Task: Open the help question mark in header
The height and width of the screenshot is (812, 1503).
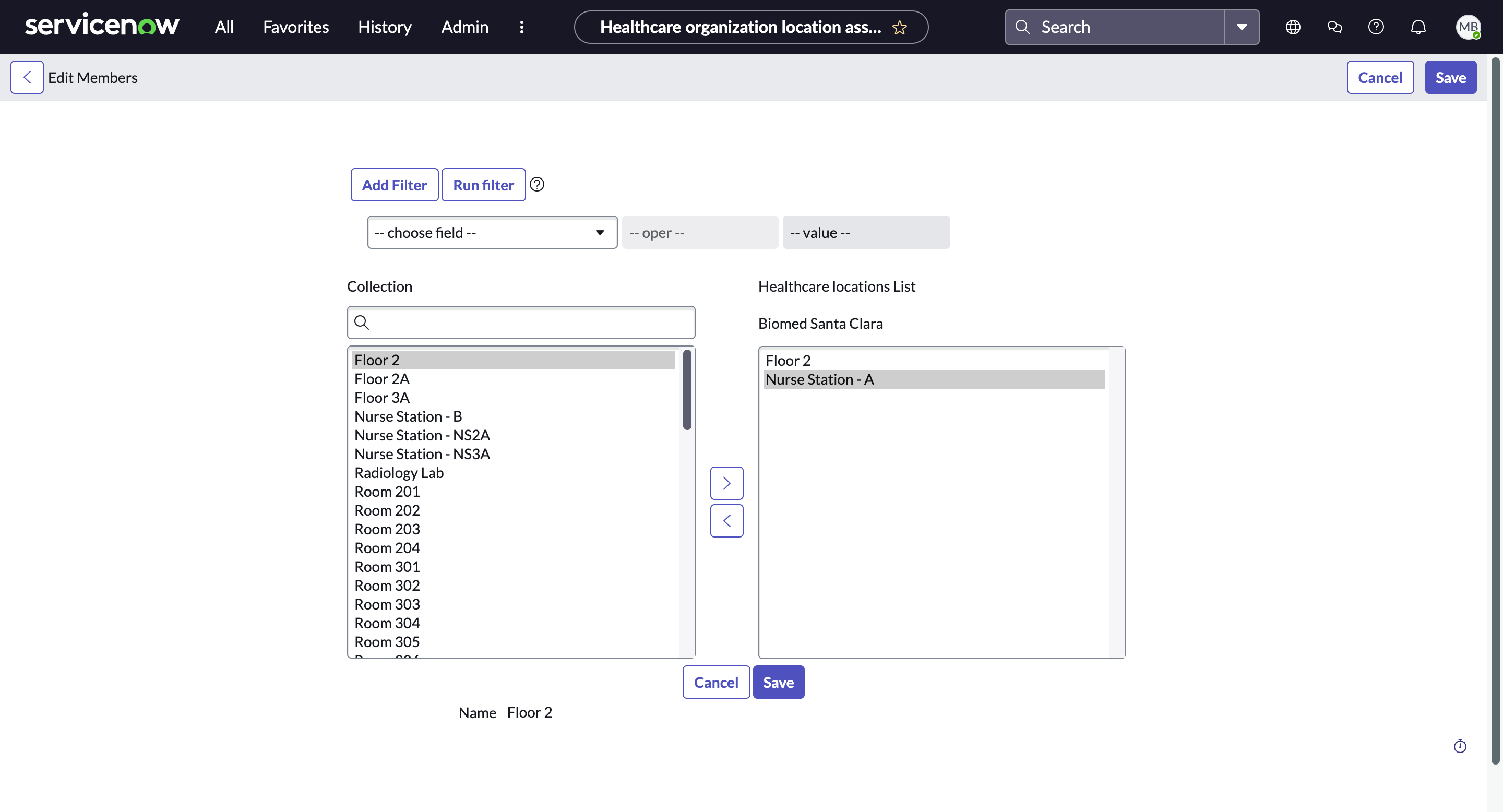Action: point(1376,27)
